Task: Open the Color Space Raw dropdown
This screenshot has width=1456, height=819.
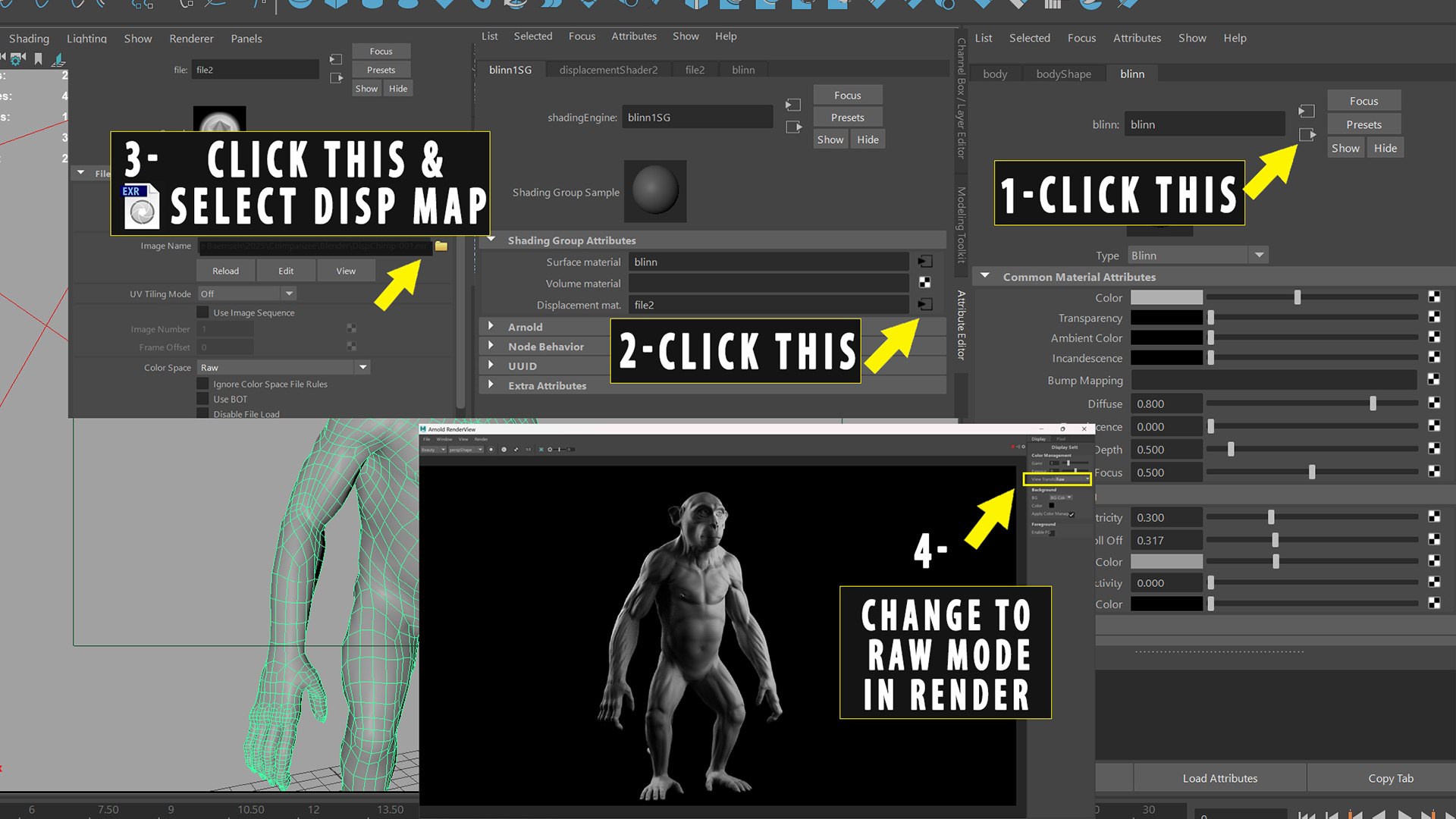Action: [284, 367]
